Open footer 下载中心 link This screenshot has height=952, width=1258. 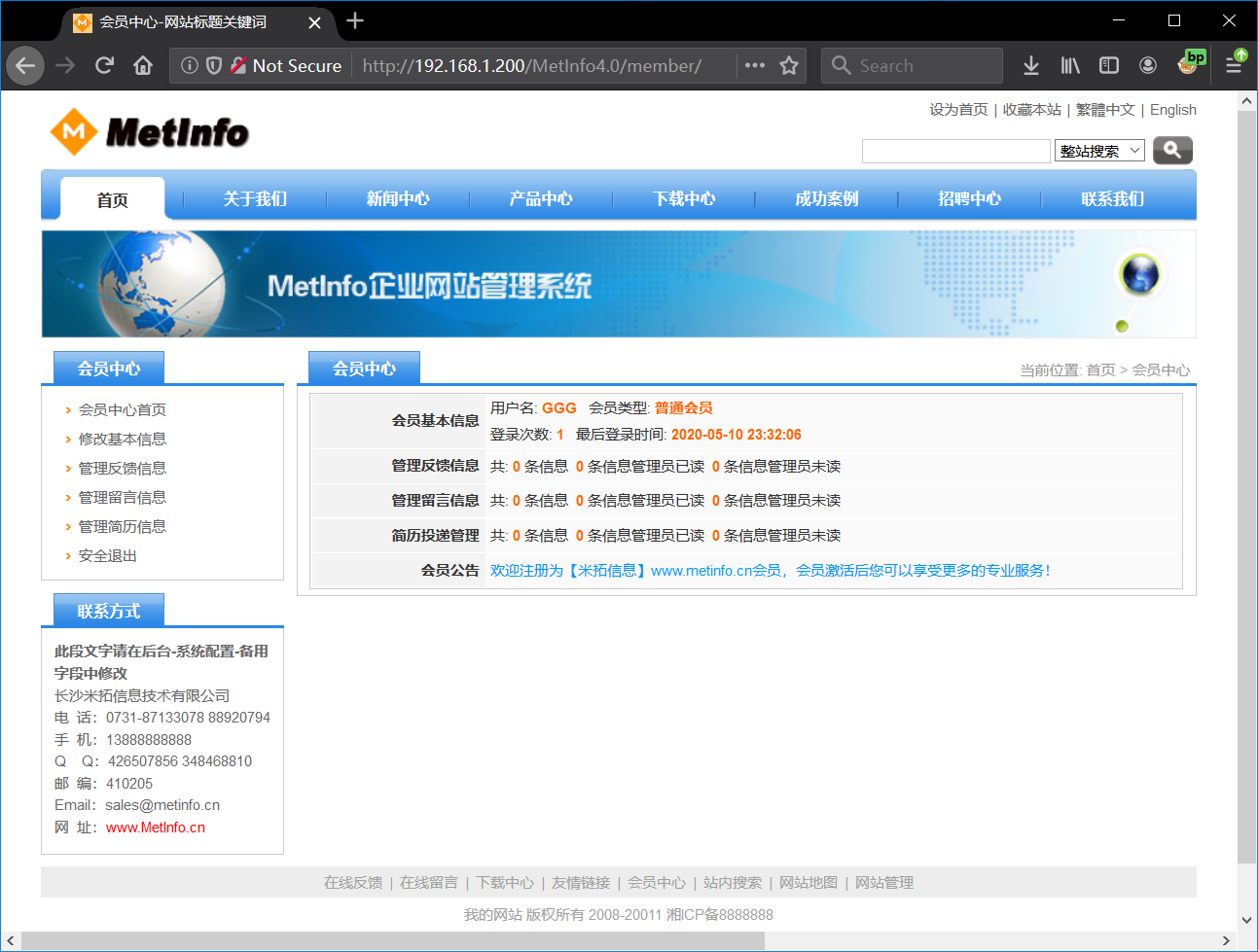(x=505, y=882)
